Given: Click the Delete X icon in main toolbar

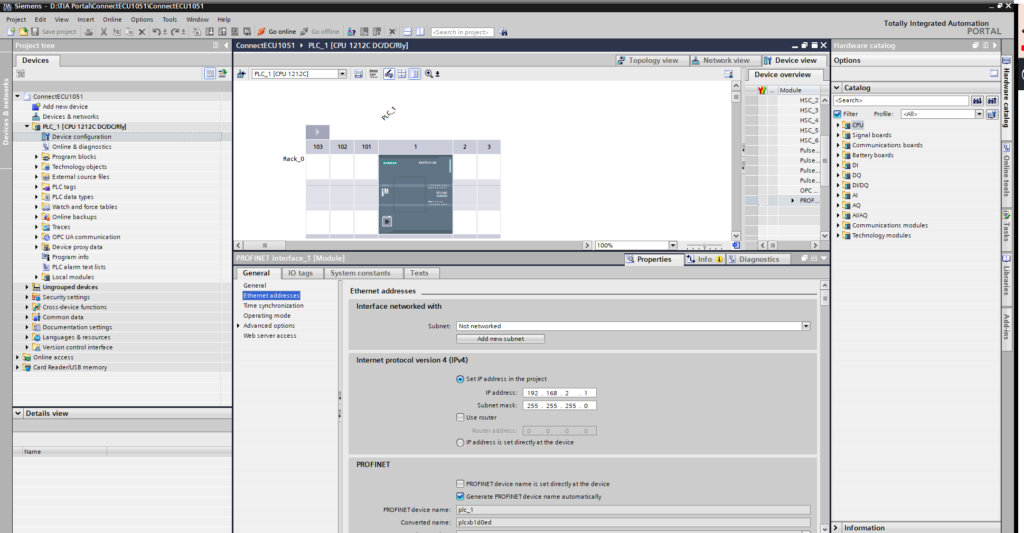Looking at the screenshot, I should (142, 31).
